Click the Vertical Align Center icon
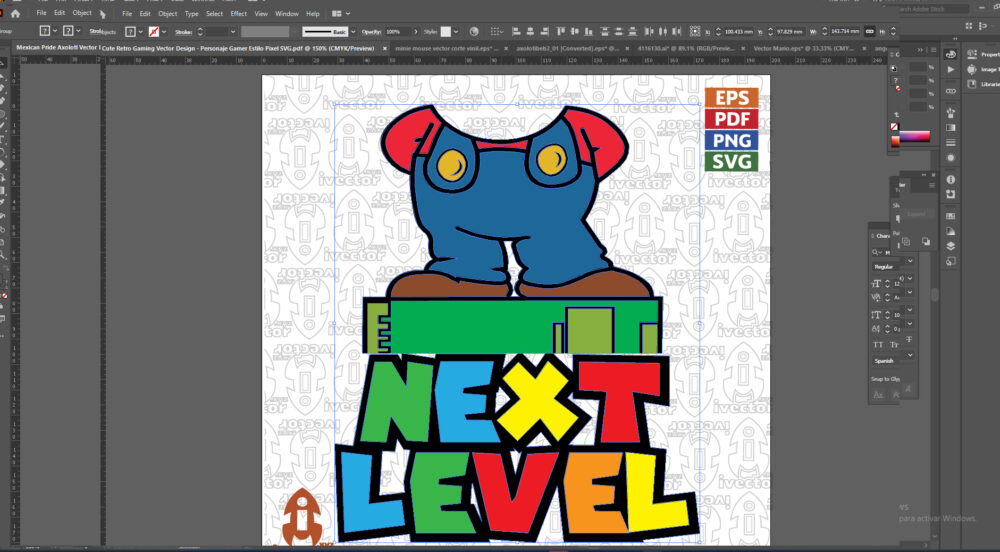This screenshot has height=552, width=1000. tap(575, 31)
